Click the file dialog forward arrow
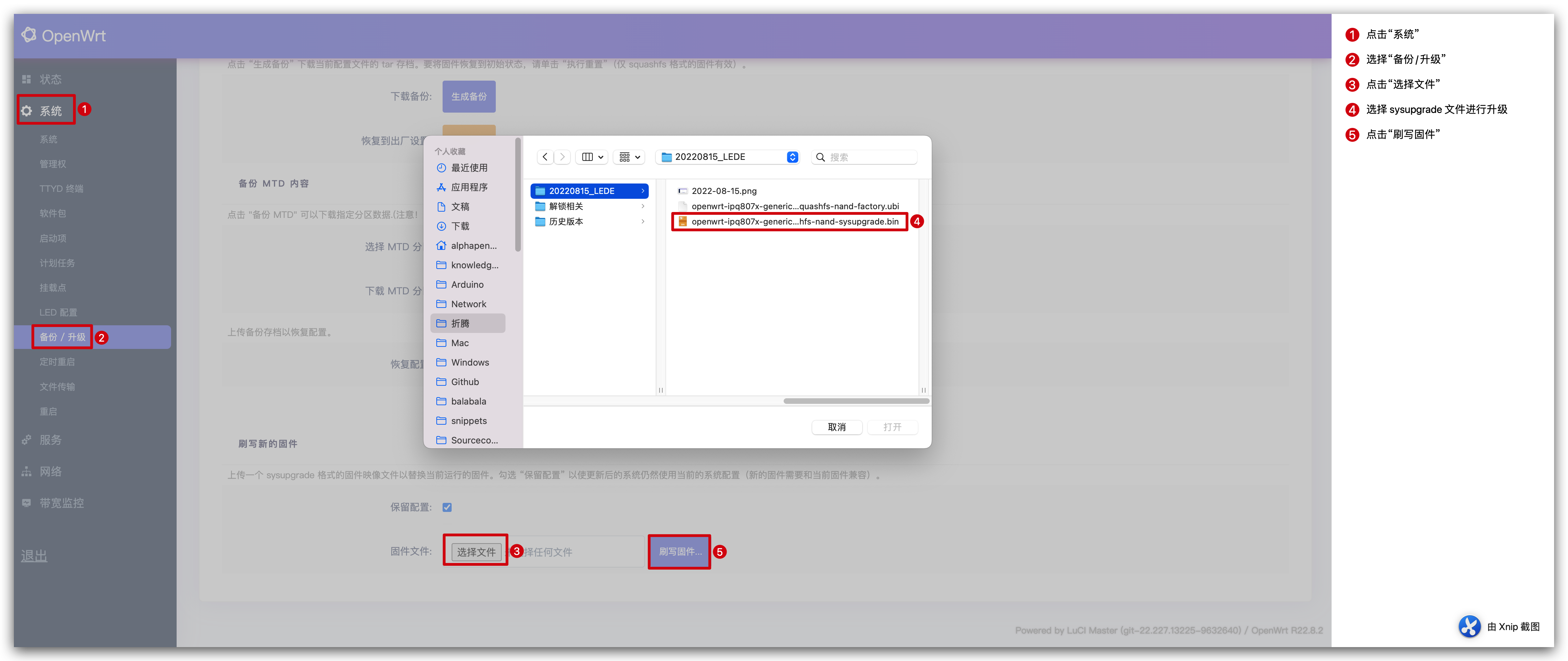The image size is (1568, 661). click(x=562, y=157)
